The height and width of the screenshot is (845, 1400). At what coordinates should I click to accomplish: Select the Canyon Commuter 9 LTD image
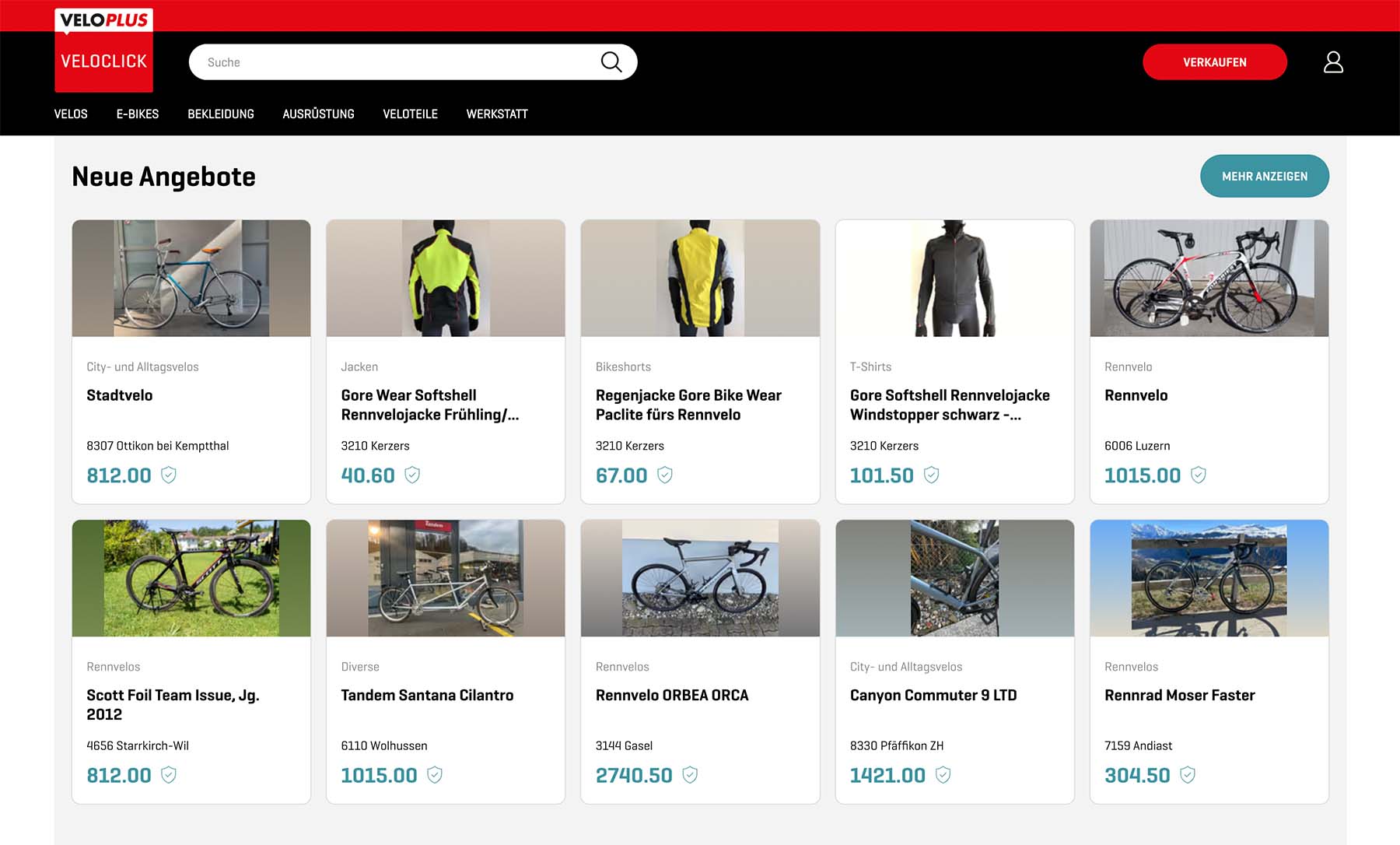pyautogui.click(x=954, y=578)
